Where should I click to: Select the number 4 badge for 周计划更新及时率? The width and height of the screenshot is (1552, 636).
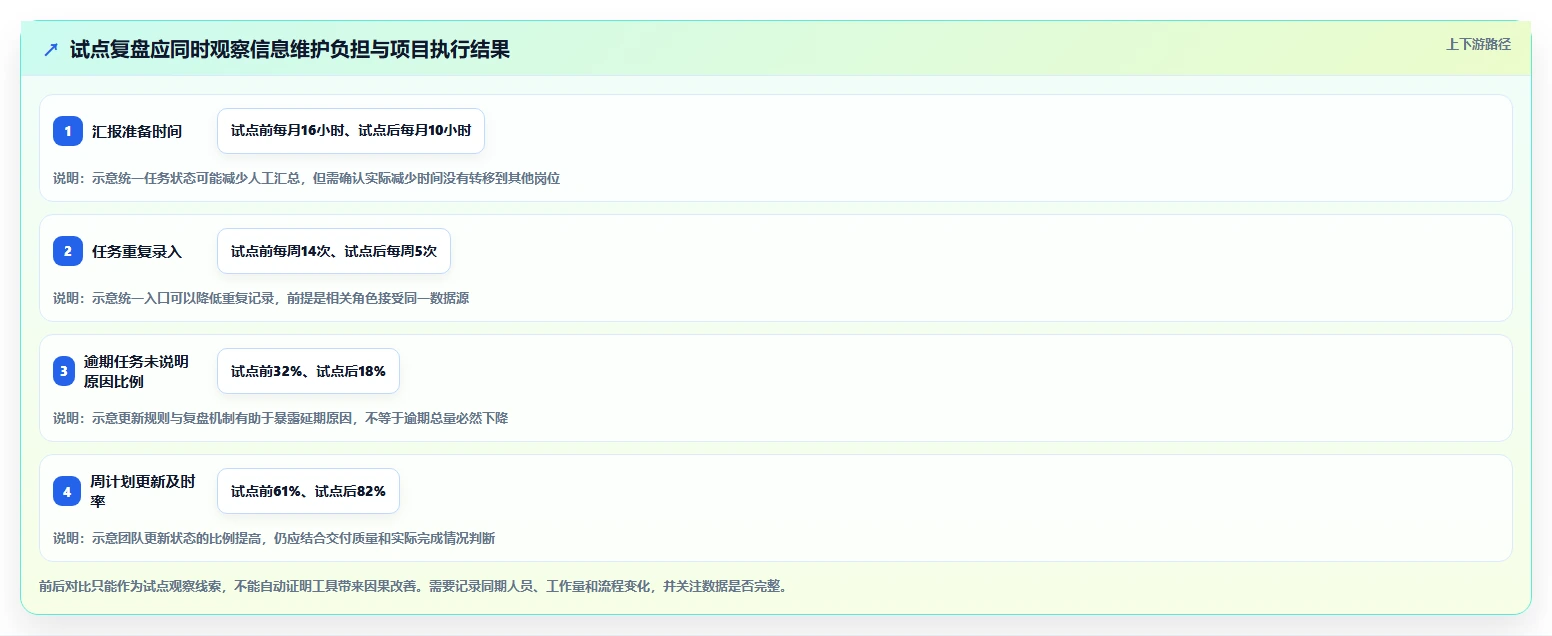(68, 491)
